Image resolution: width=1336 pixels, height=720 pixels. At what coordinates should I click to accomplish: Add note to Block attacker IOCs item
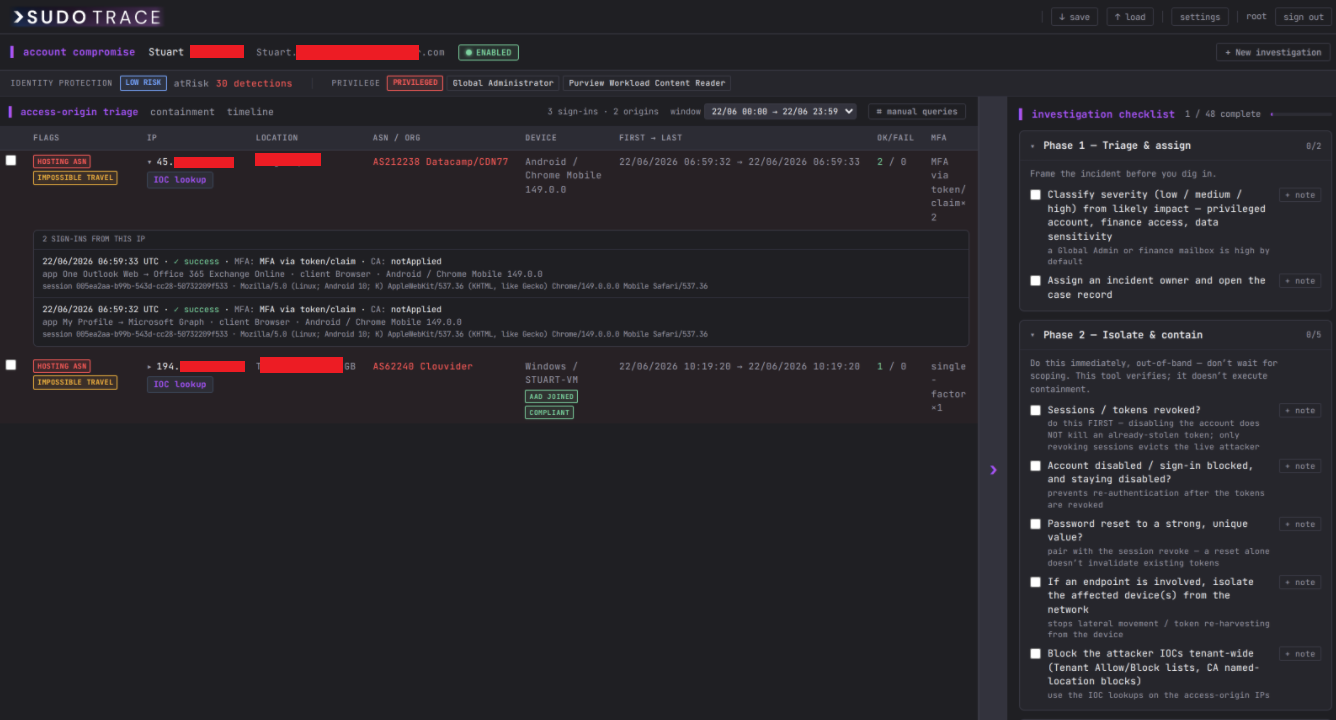(x=1300, y=654)
